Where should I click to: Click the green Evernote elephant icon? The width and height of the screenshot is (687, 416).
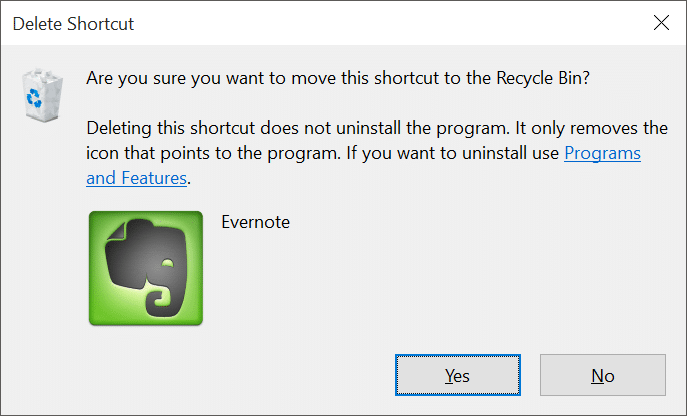(x=146, y=268)
